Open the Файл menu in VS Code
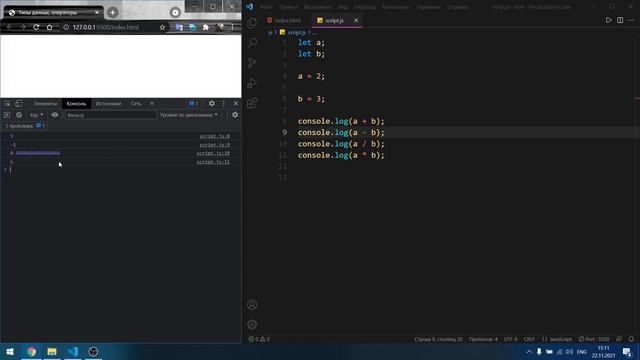640x360 pixels. point(266,7)
